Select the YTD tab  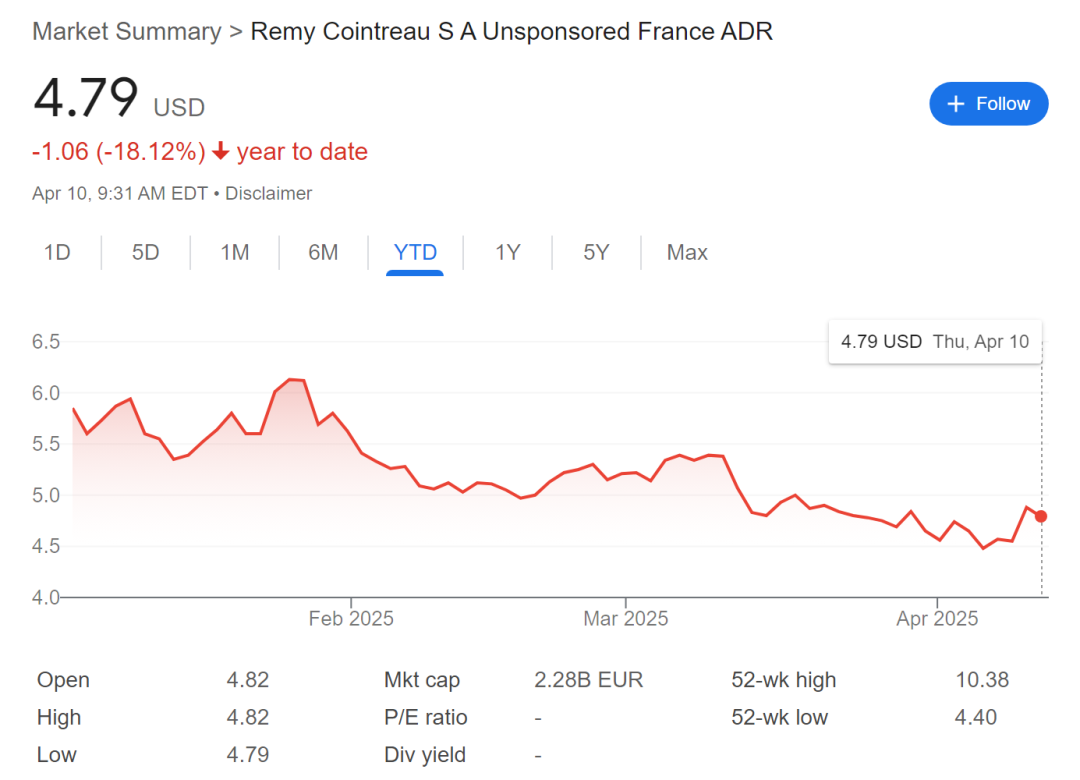pos(415,252)
